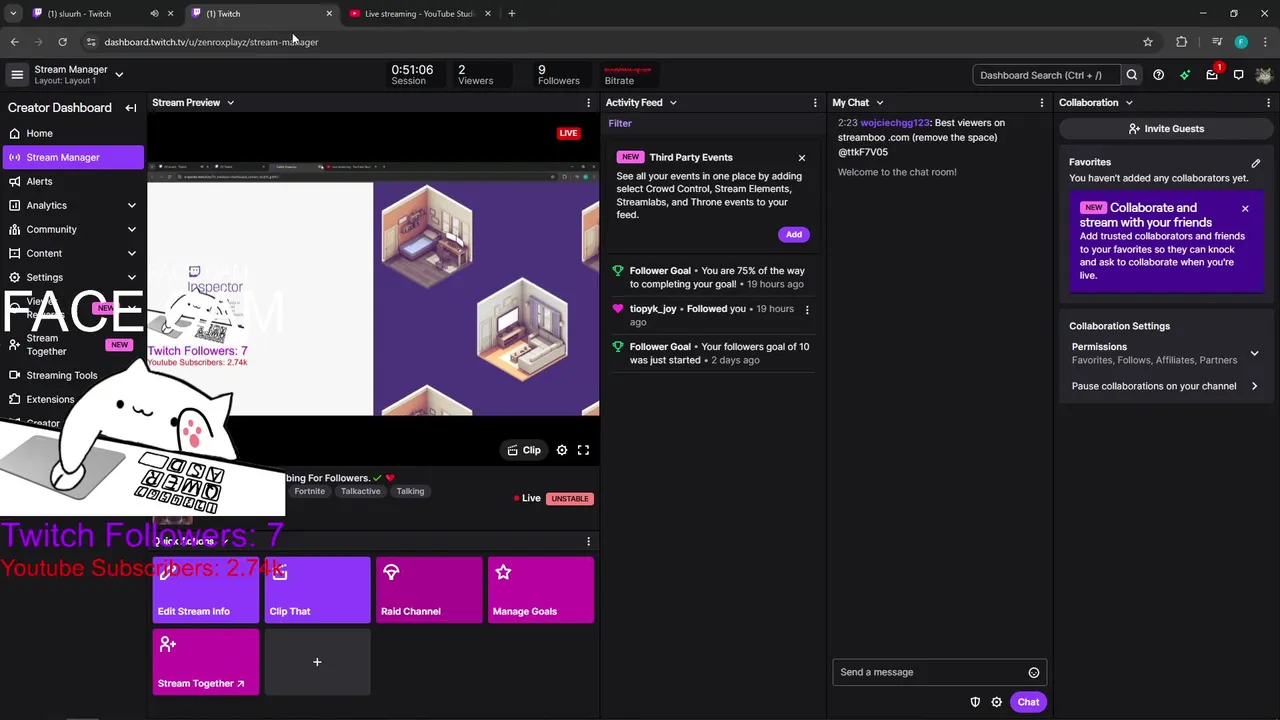The image size is (1280, 720).
Task: Dismiss Collaborate and stream banner
Action: click(1245, 209)
